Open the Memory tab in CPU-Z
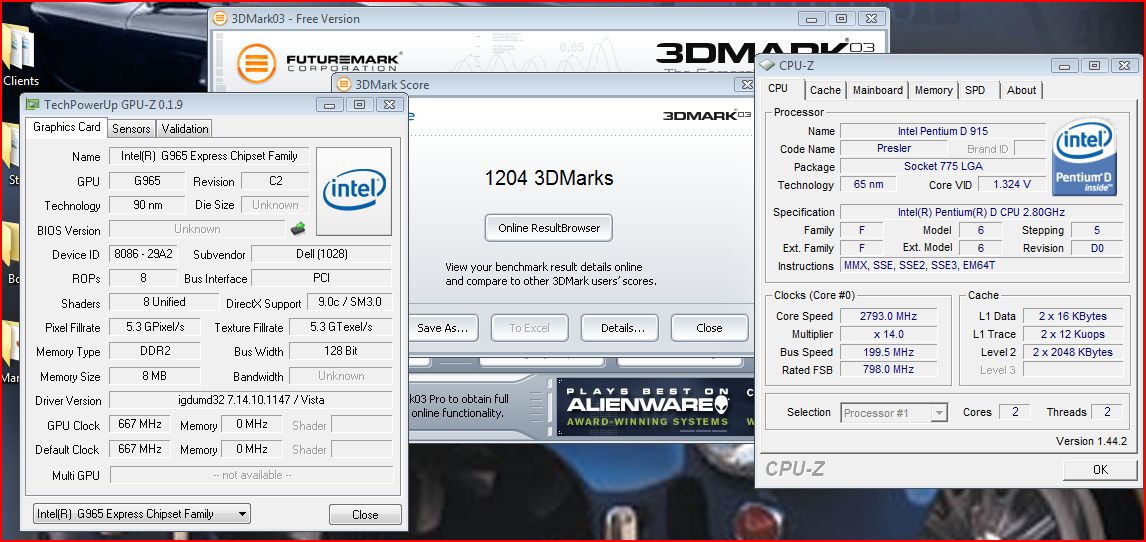The height and width of the screenshot is (542, 1146). (933, 90)
